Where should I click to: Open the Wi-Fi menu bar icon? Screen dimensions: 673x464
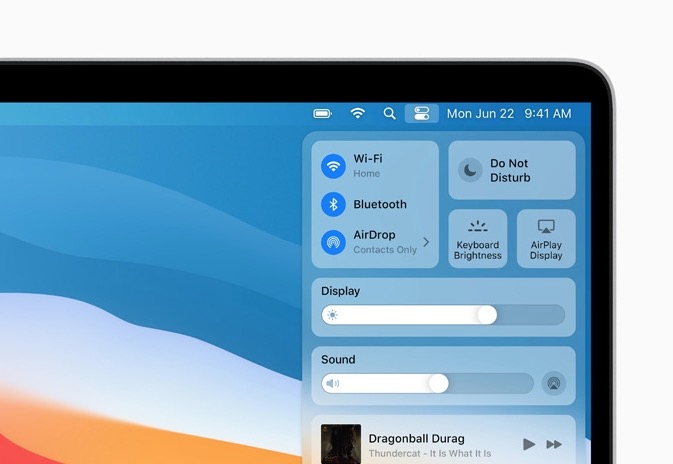click(x=357, y=114)
